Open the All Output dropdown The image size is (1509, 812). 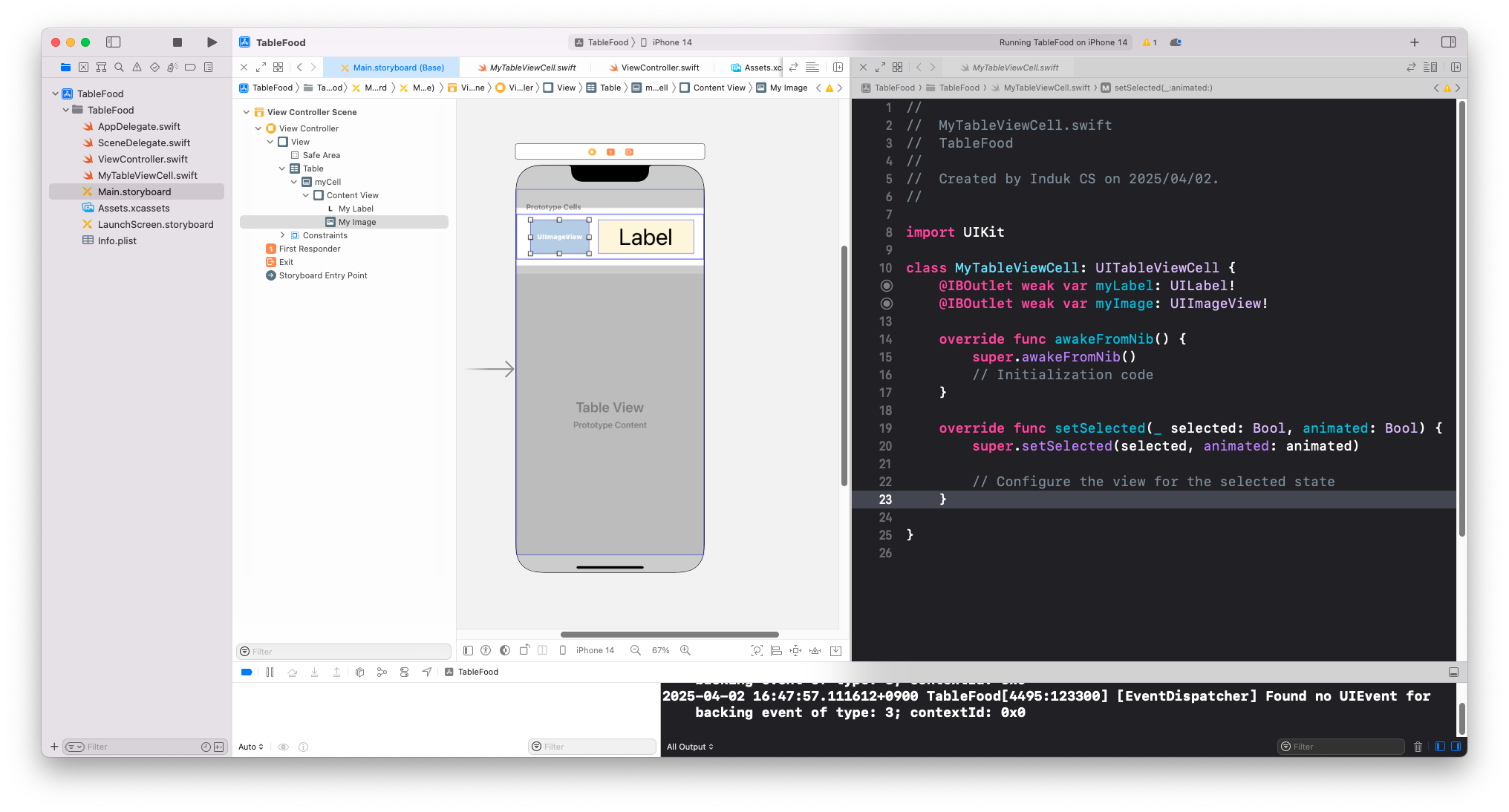(689, 747)
